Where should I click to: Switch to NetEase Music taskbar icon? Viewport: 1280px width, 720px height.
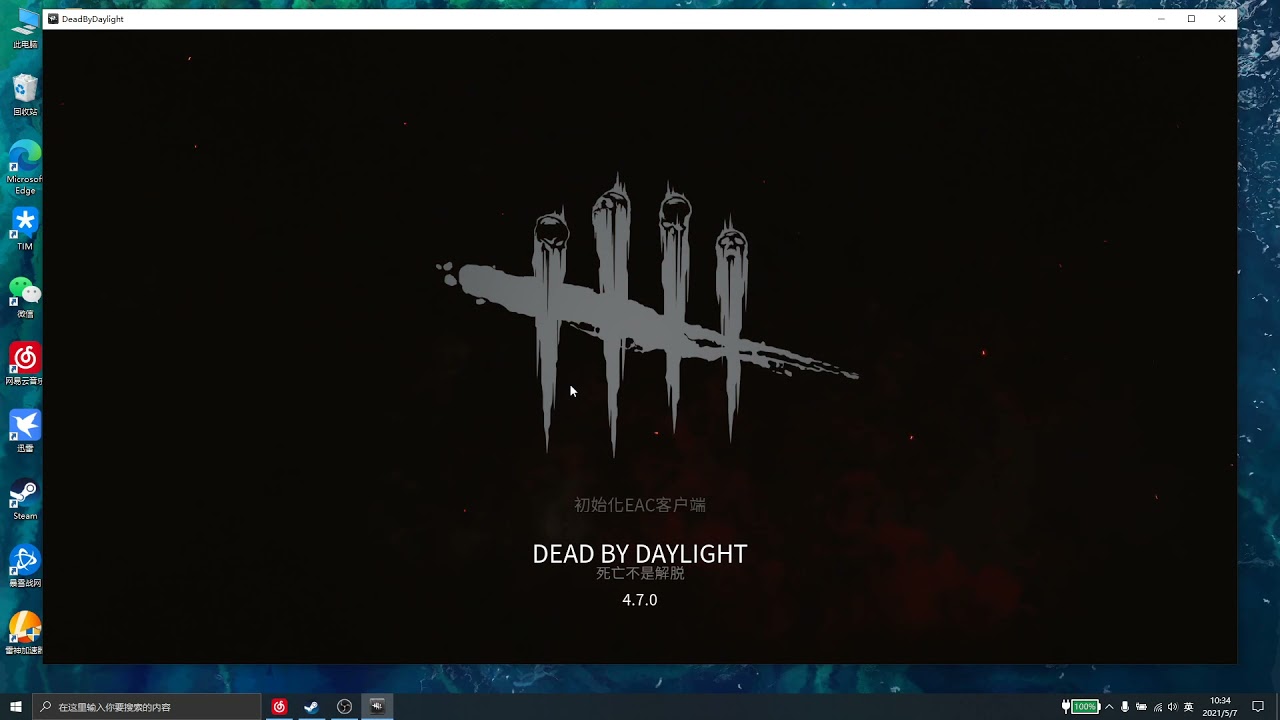[279, 707]
